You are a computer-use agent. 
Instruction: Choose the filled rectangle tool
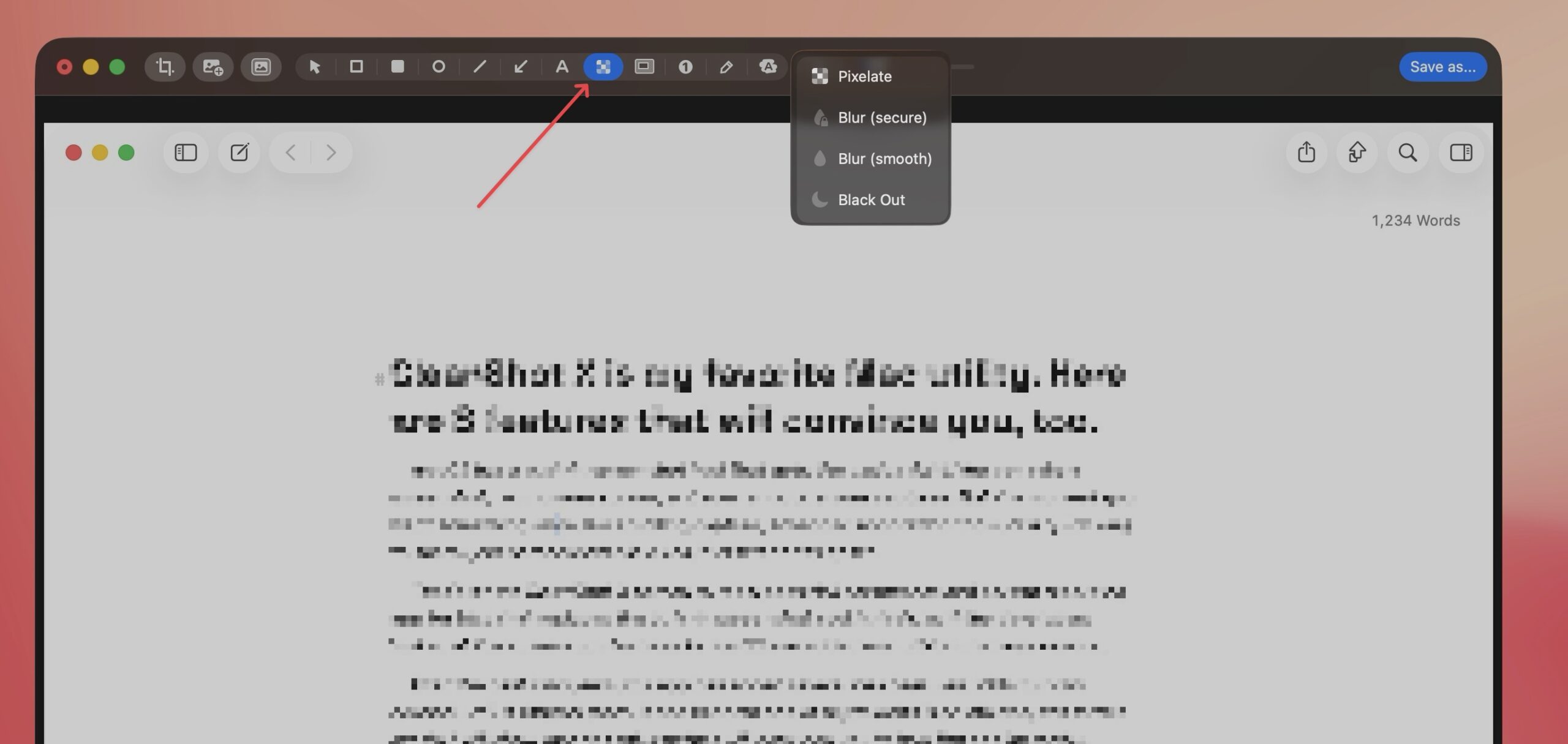click(398, 66)
